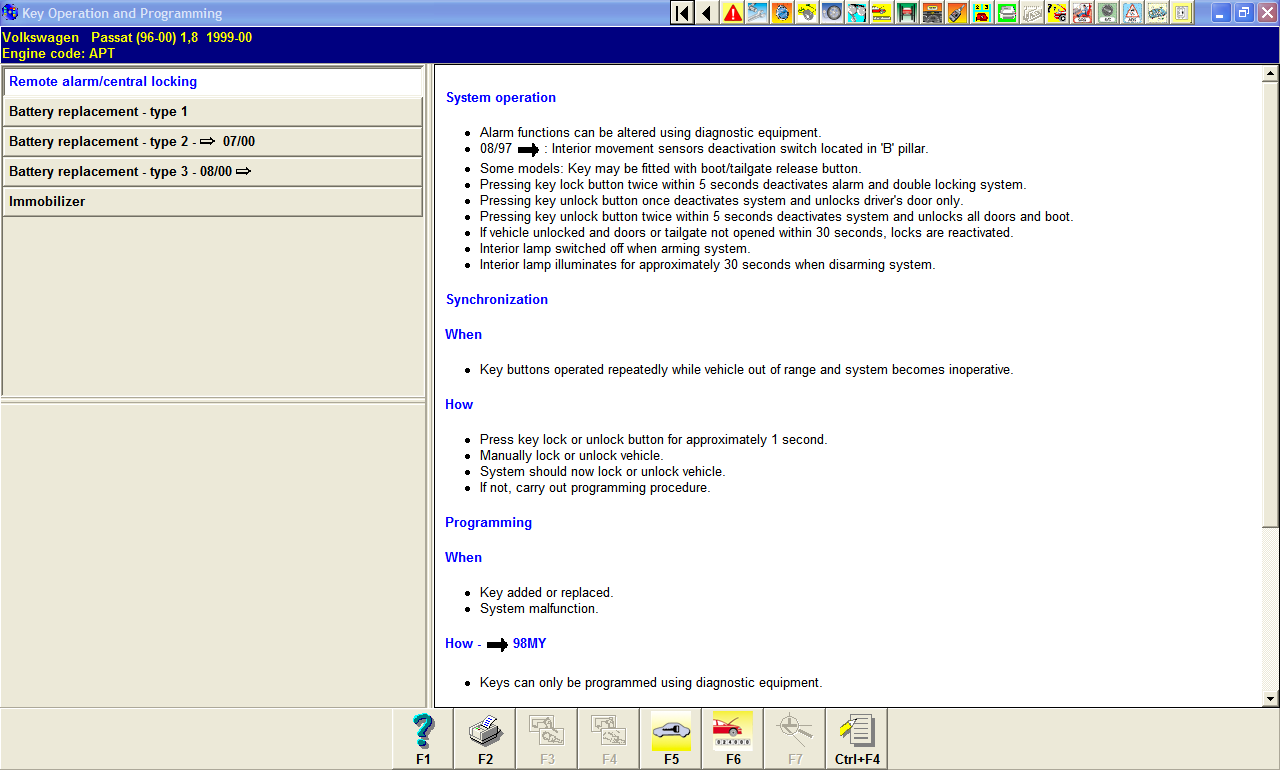The height and width of the screenshot is (770, 1280).
Task: Click the scrollbar up arrow
Action: 1271,73
